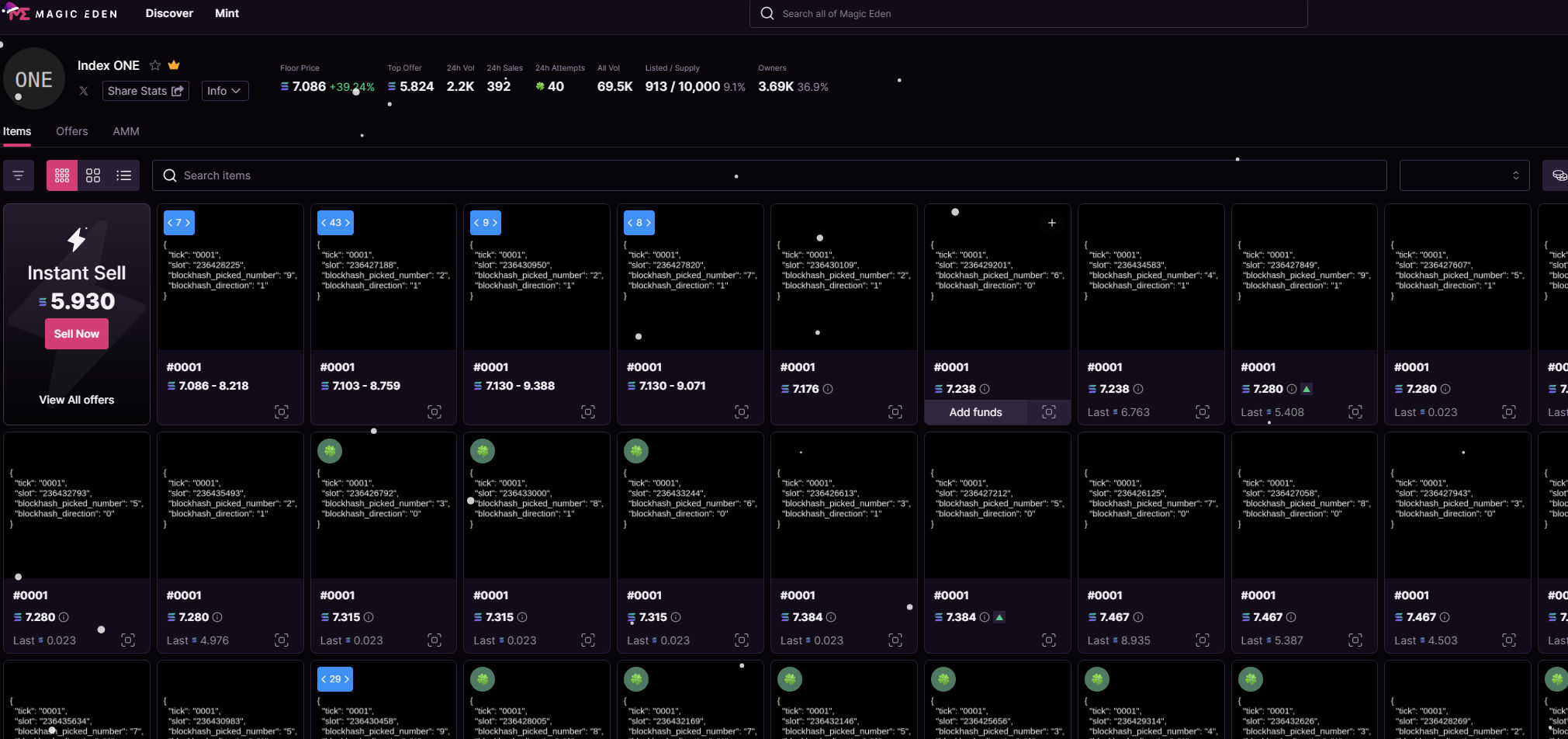Go to previous item in the 7 stack
The image size is (1568, 739).
170,223
